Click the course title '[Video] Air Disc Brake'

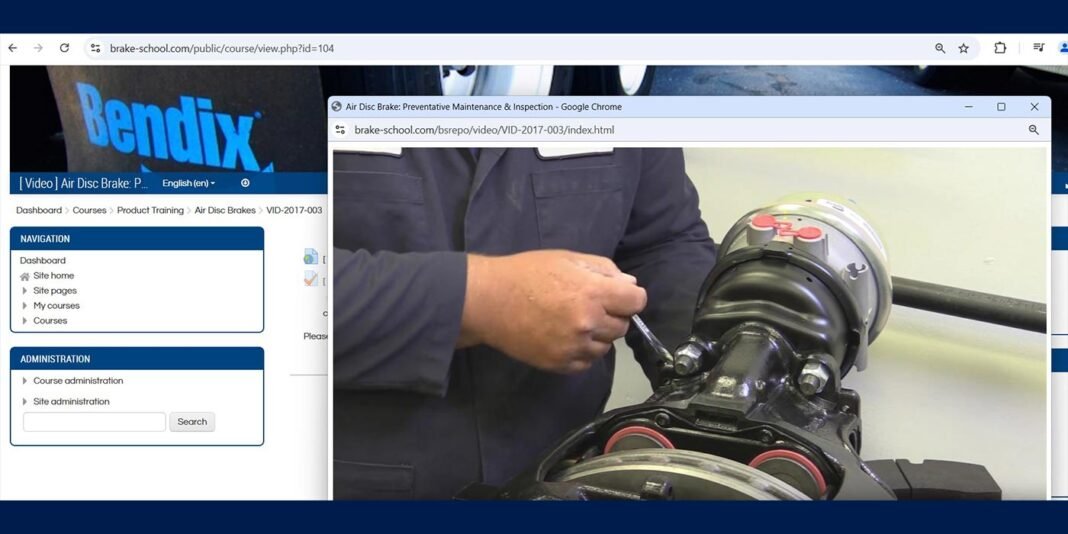83,183
